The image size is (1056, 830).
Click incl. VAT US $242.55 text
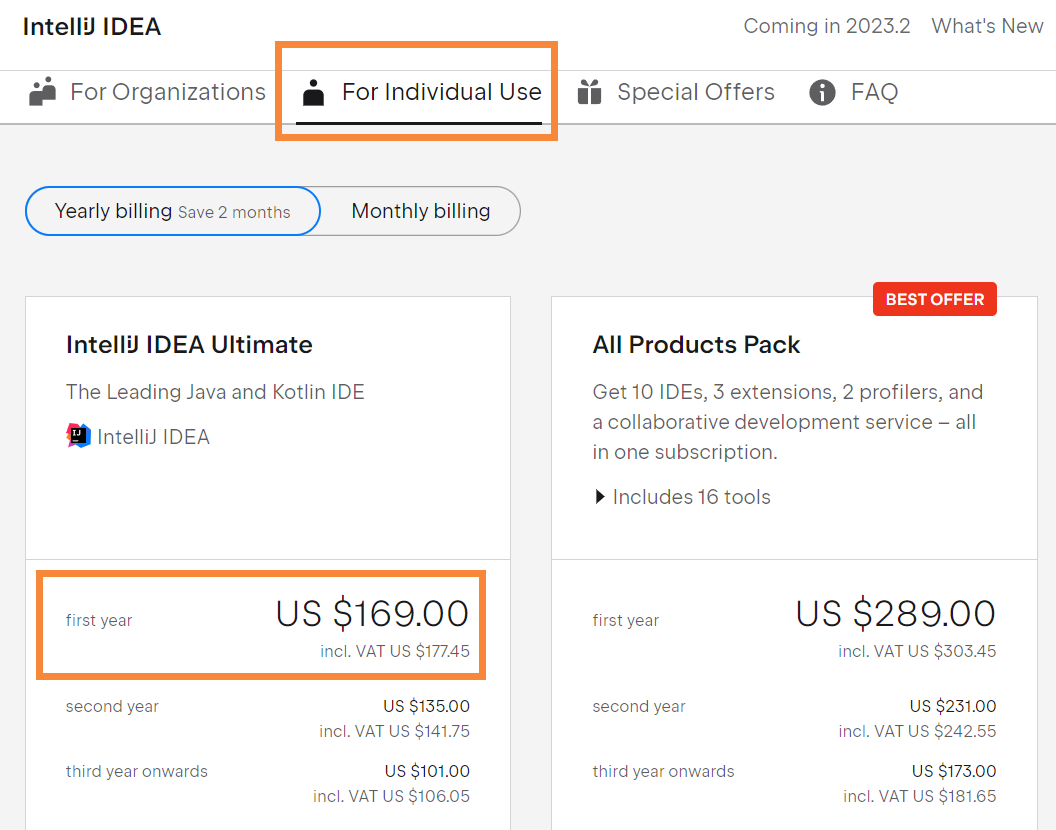(917, 731)
